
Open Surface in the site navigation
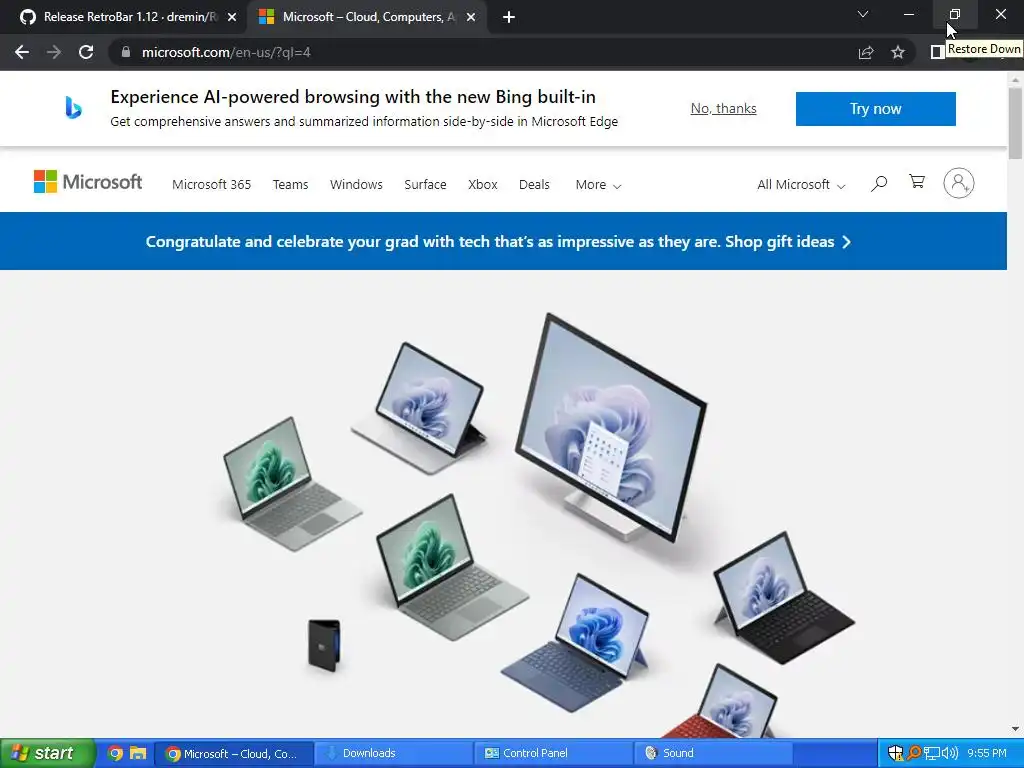click(425, 185)
